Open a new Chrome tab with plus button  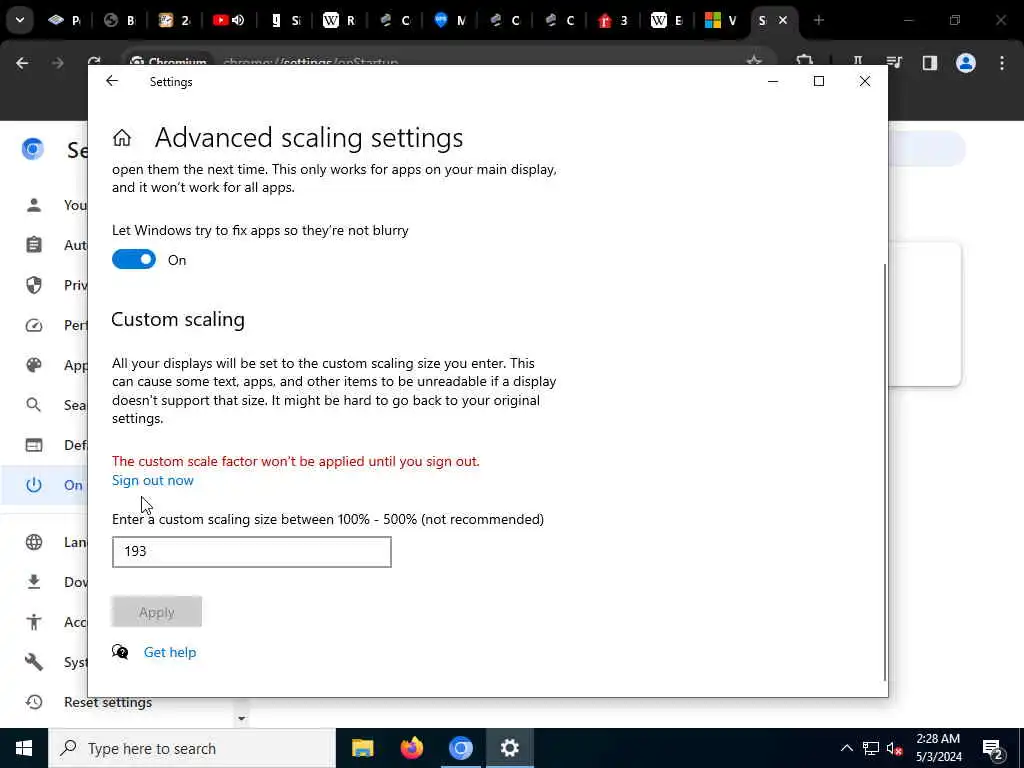(818, 20)
